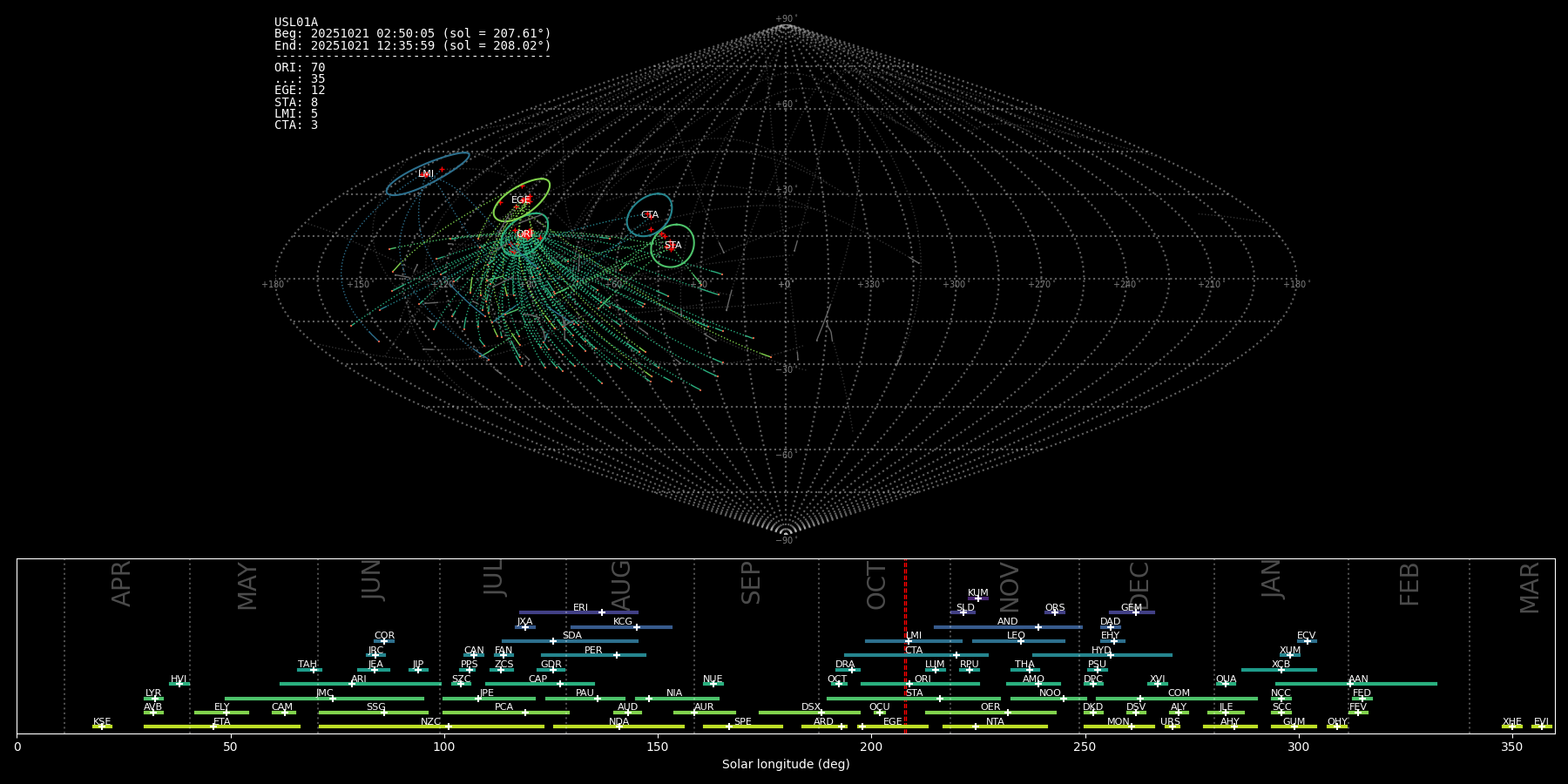Click the SPE shower bar in timeline
The height and width of the screenshot is (784, 1568).
click(743, 727)
